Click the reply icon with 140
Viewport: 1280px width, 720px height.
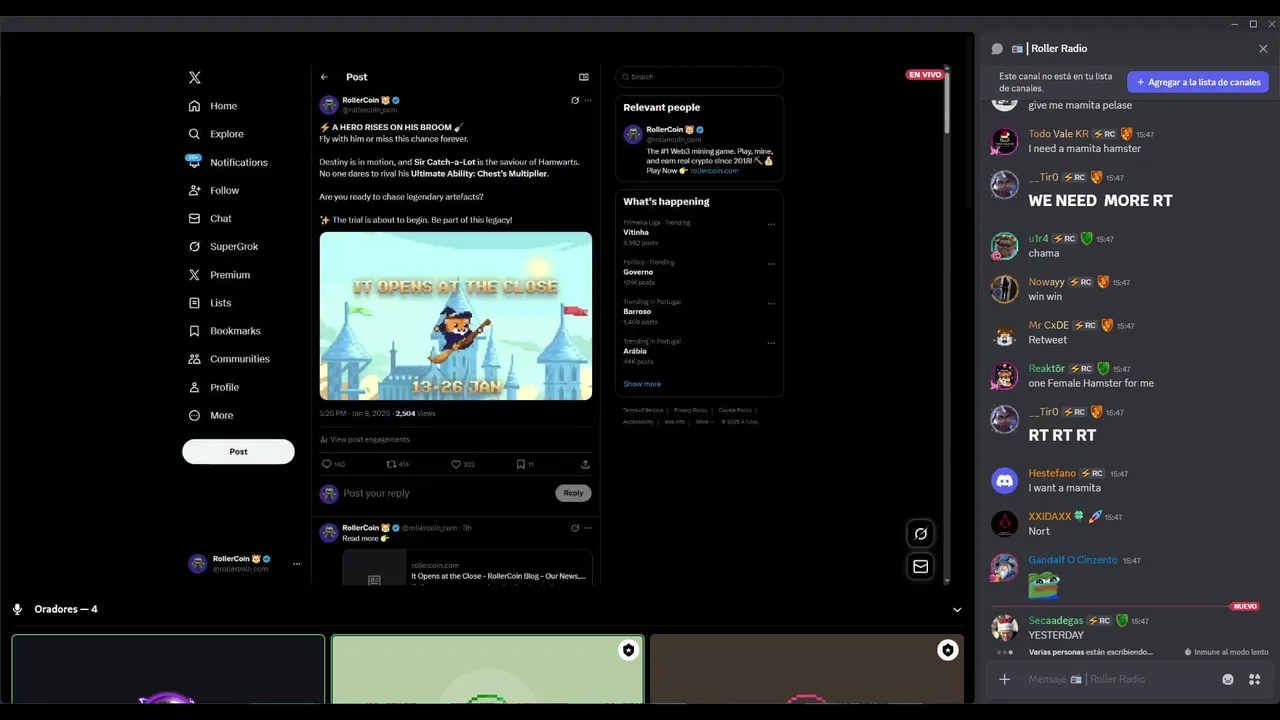326,464
